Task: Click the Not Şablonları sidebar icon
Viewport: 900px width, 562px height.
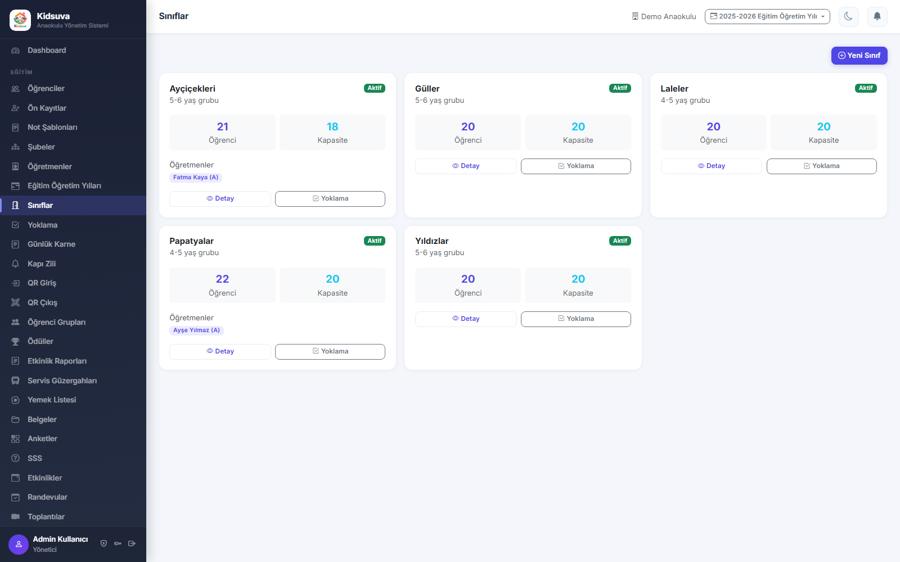Action: pos(15,127)
